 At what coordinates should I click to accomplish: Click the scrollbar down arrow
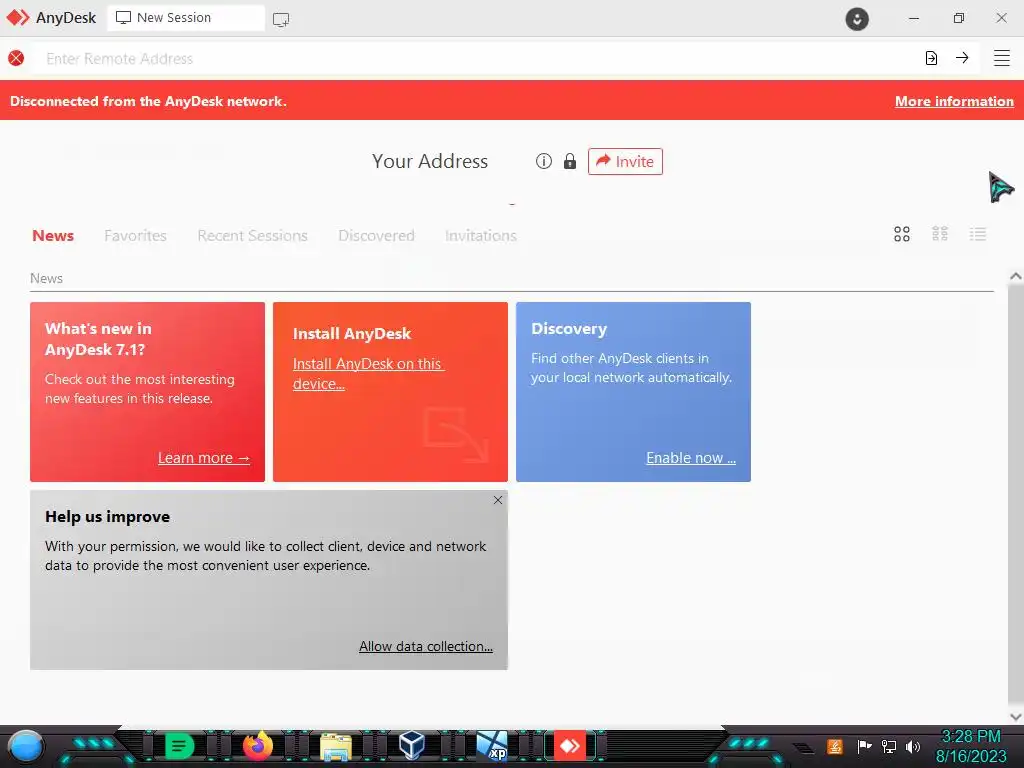1016,716
